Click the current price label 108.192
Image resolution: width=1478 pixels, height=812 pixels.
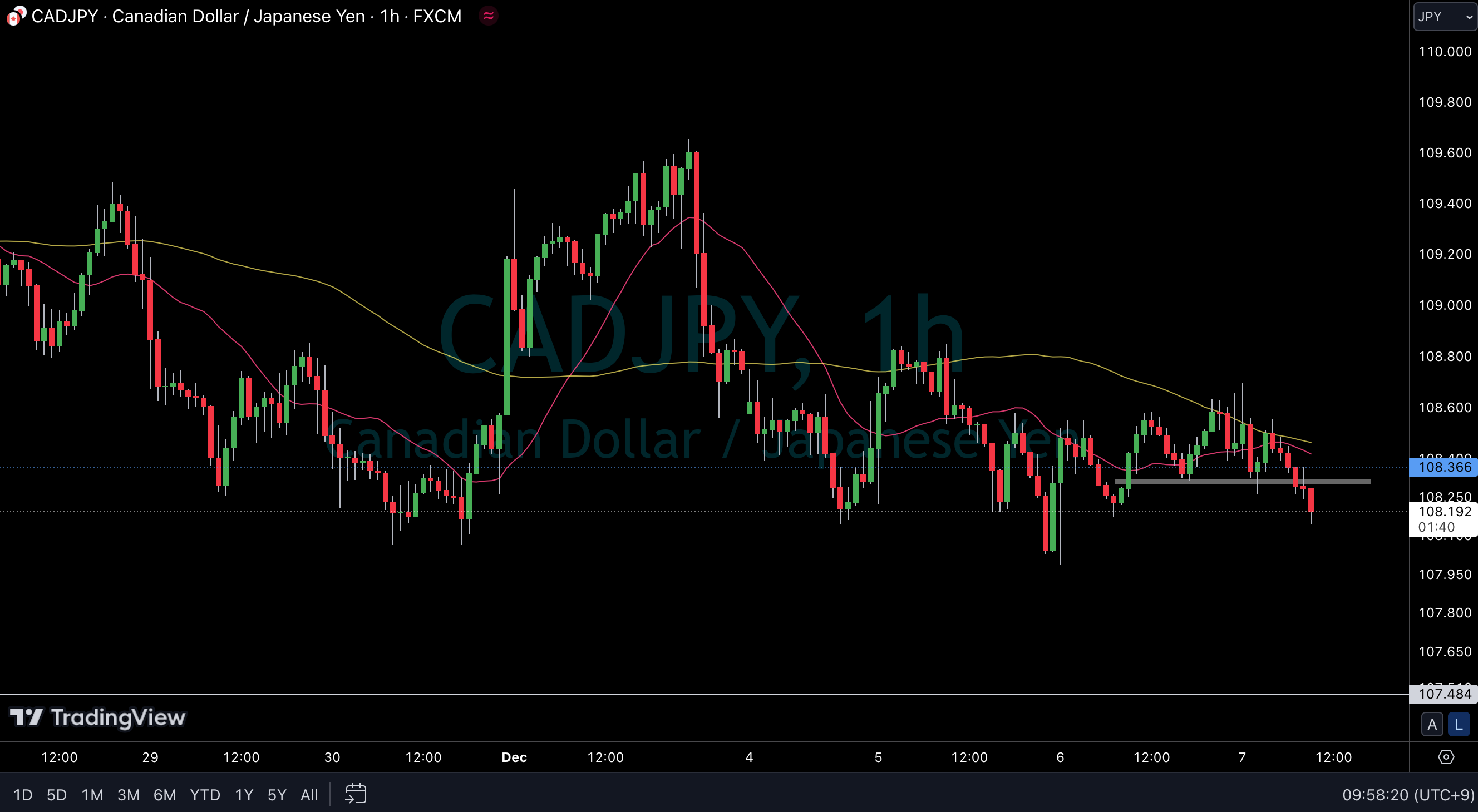[1443, 512]
